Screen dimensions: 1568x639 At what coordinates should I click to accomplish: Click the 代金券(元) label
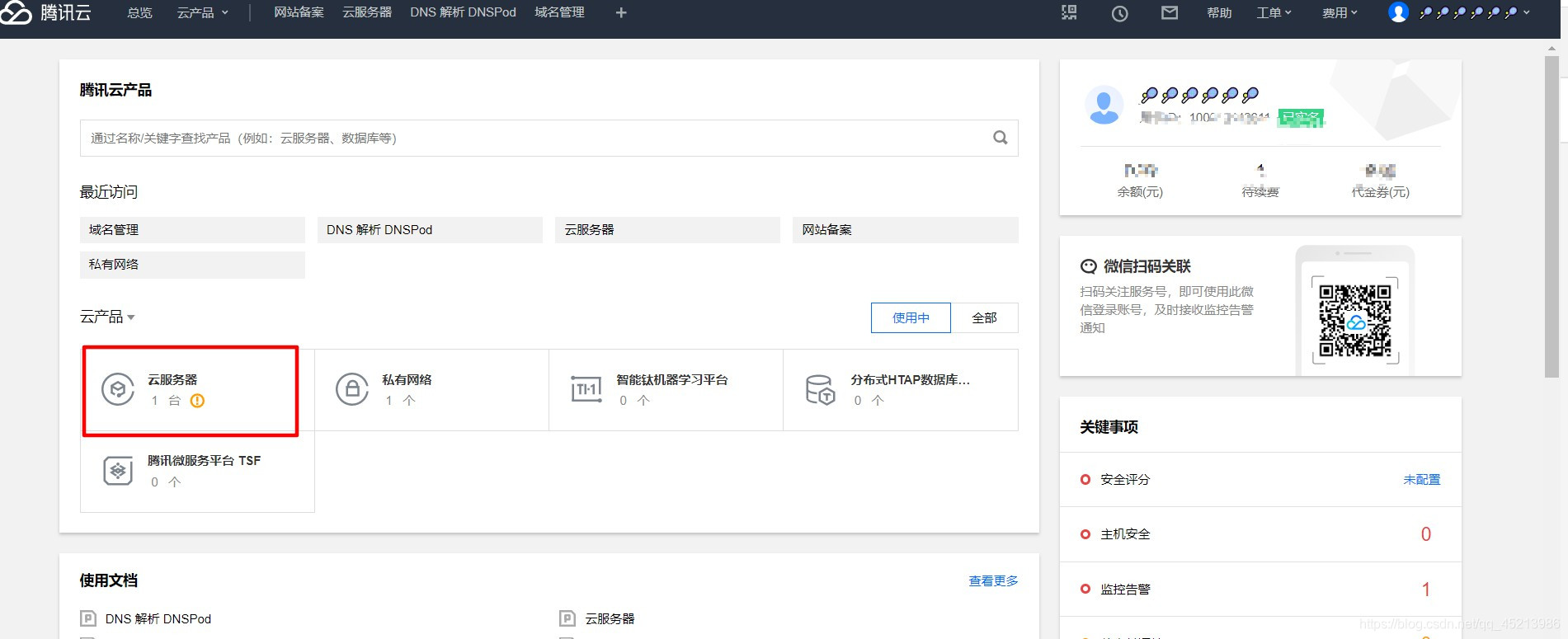(x=1380, y=192)
